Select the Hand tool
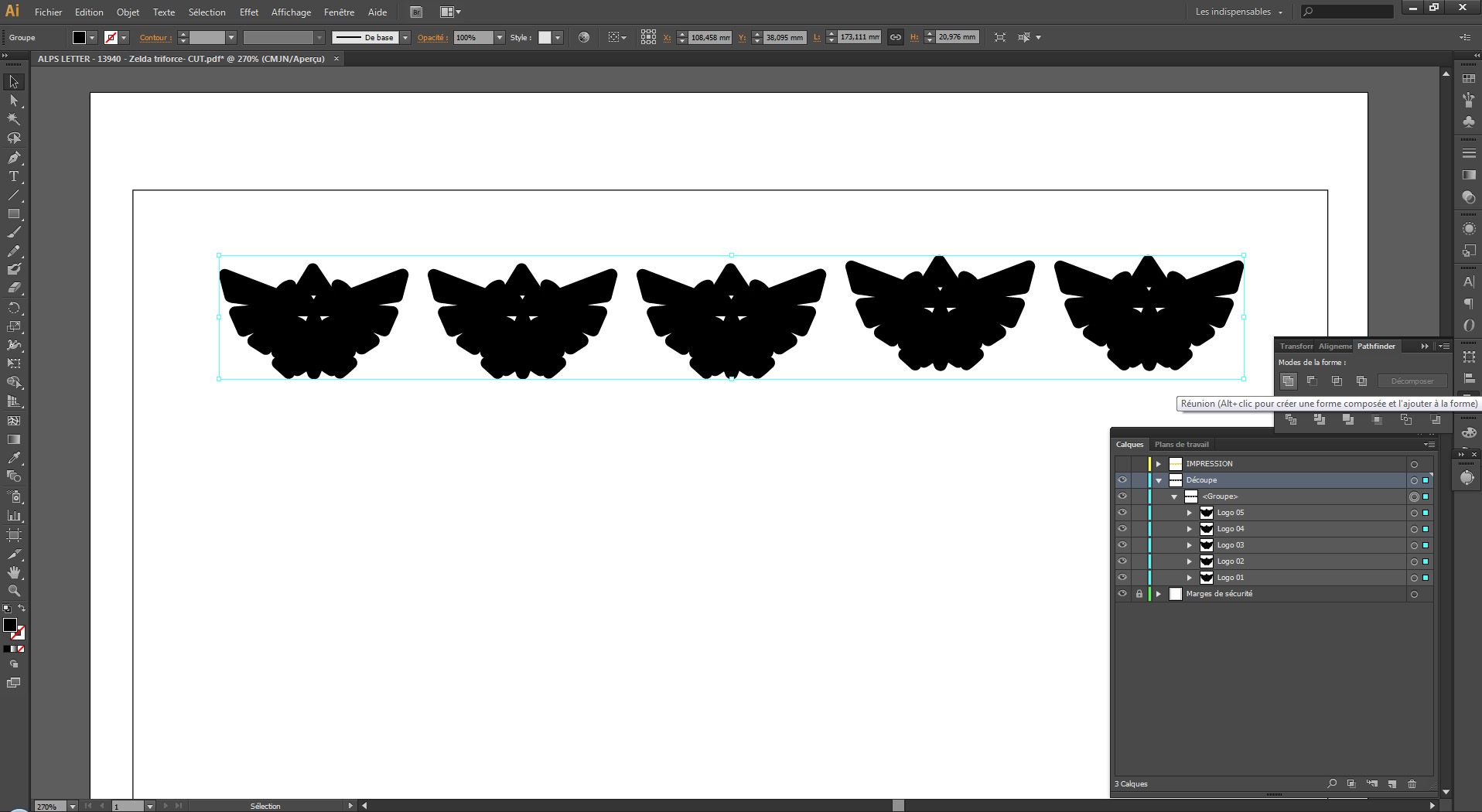 click(x=14, y=572)
